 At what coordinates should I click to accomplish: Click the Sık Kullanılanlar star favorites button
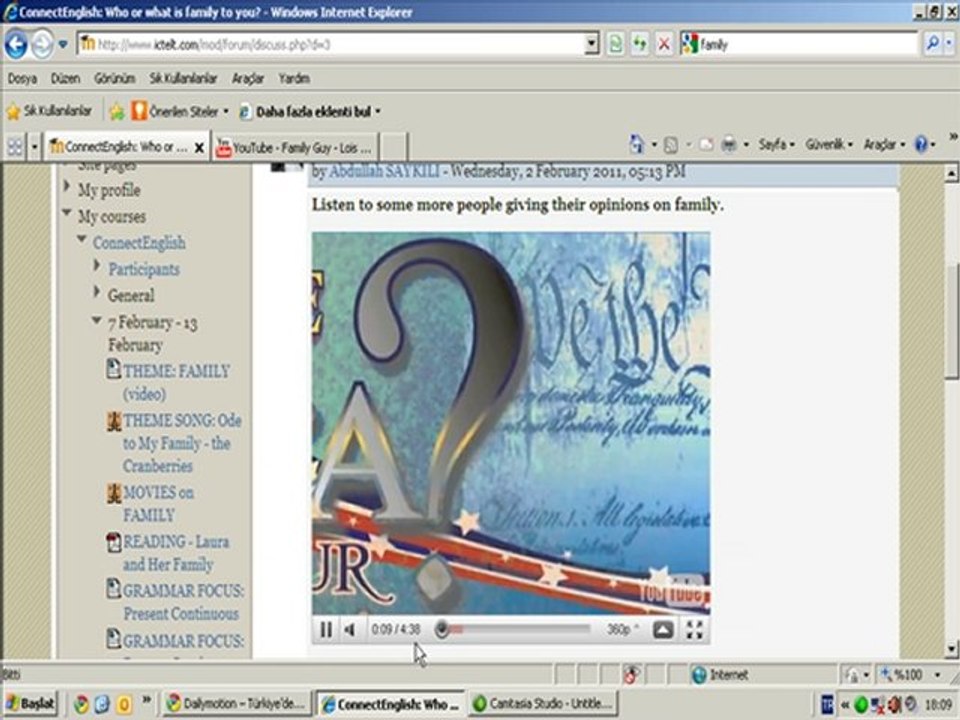coord(49,111)
